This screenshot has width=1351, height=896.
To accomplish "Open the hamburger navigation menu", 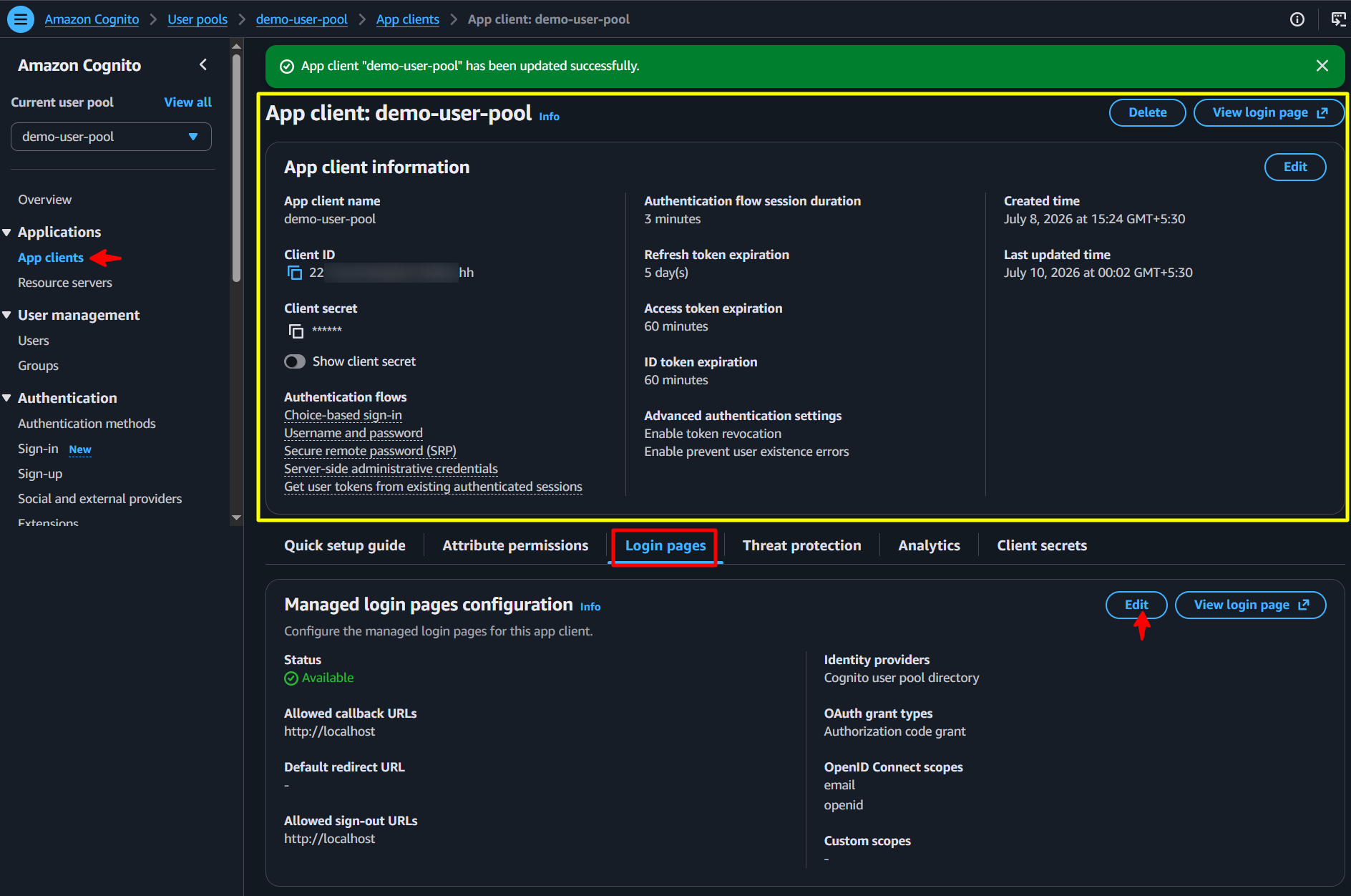I will coord(20,19).
